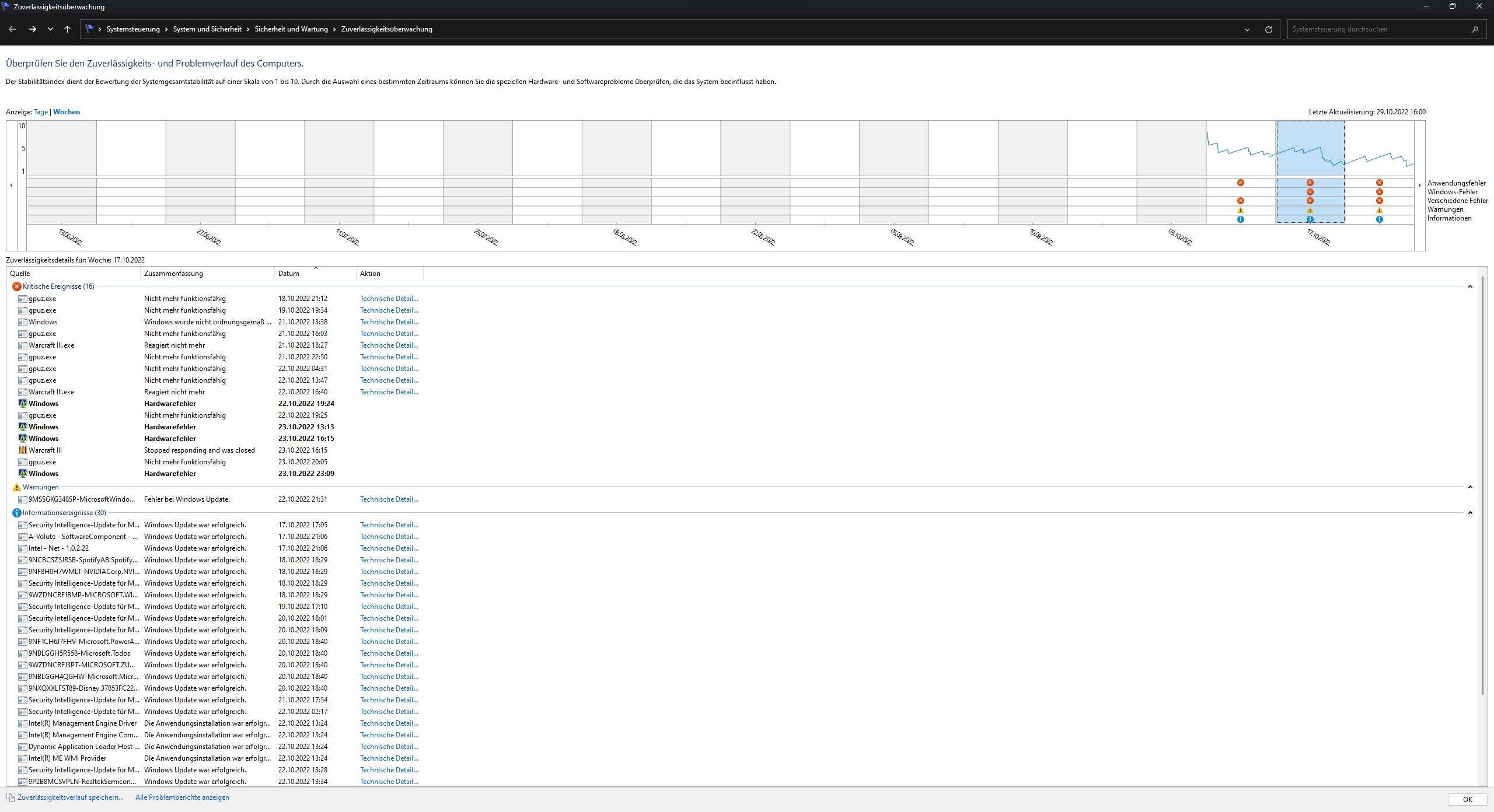Click the blue information icon in the last week
Image resolution: width=1494 pixels, height=812 pixels.
[x=1380, y=219]
